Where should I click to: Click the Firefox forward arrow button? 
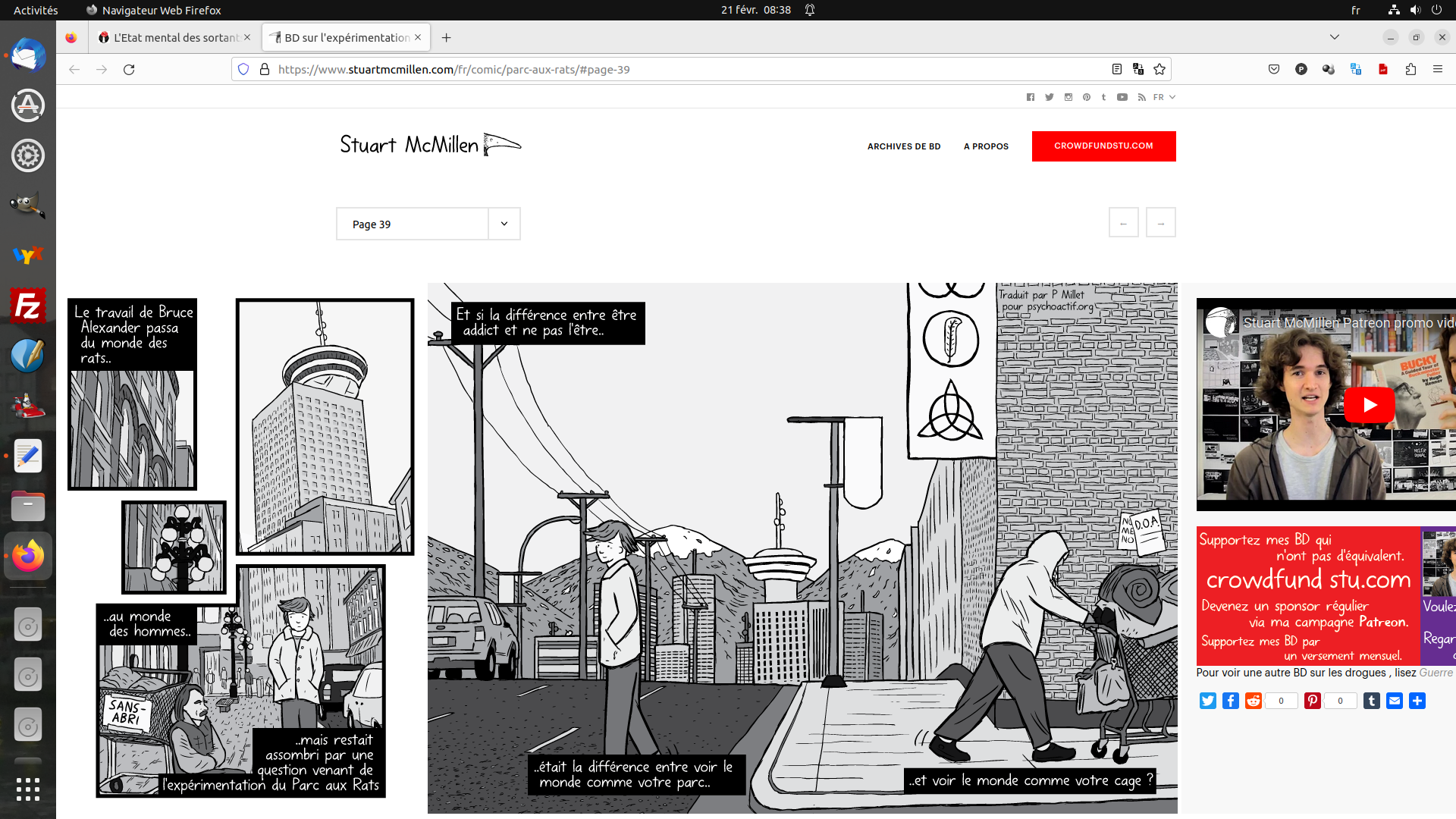click(102, 69)
